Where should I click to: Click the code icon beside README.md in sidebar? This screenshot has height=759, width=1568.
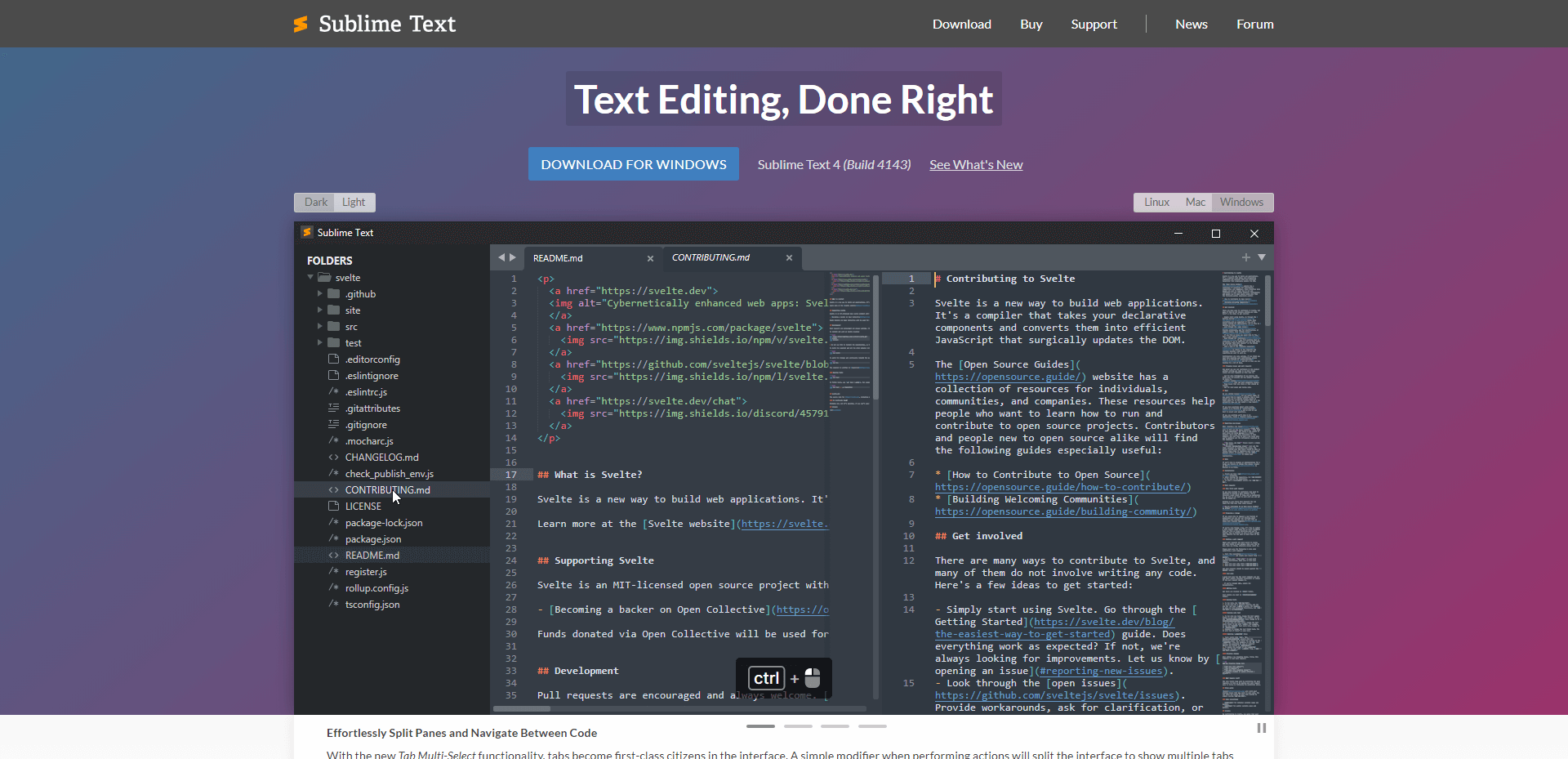(x=334, y=555)
